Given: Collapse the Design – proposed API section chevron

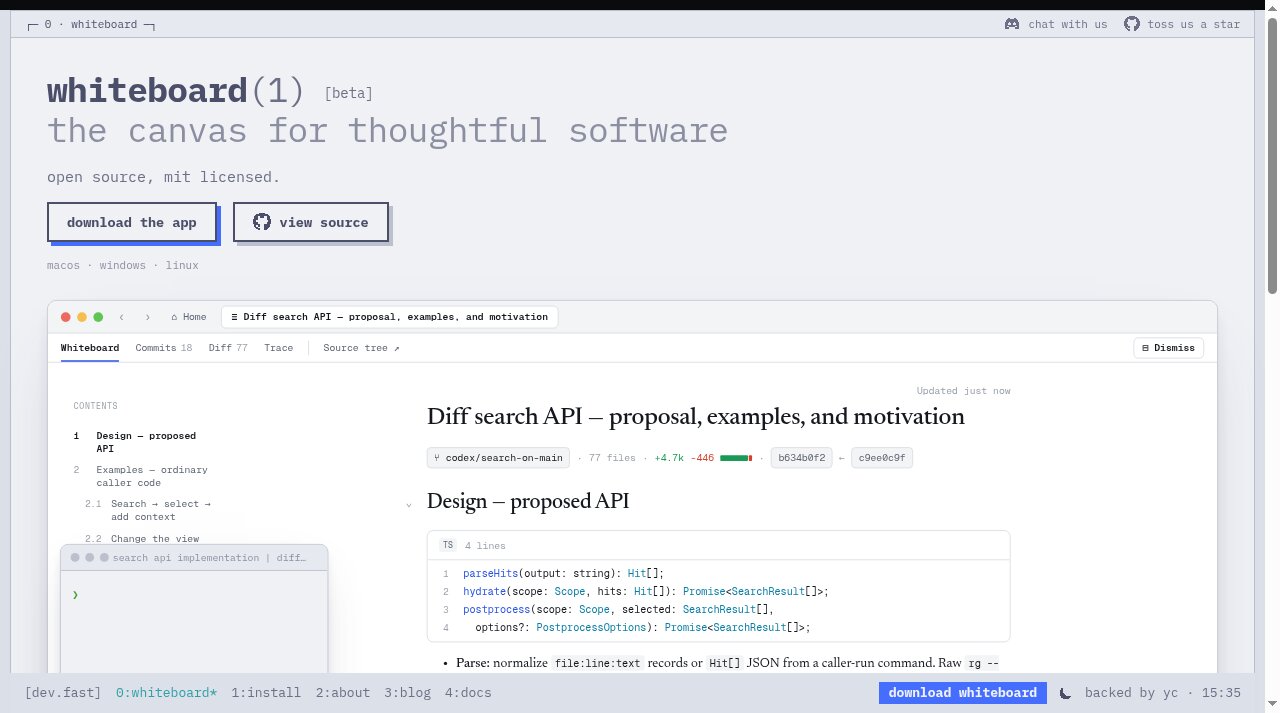Looking at the screenshot, I should pyautogui.click(x=409, y=505).
